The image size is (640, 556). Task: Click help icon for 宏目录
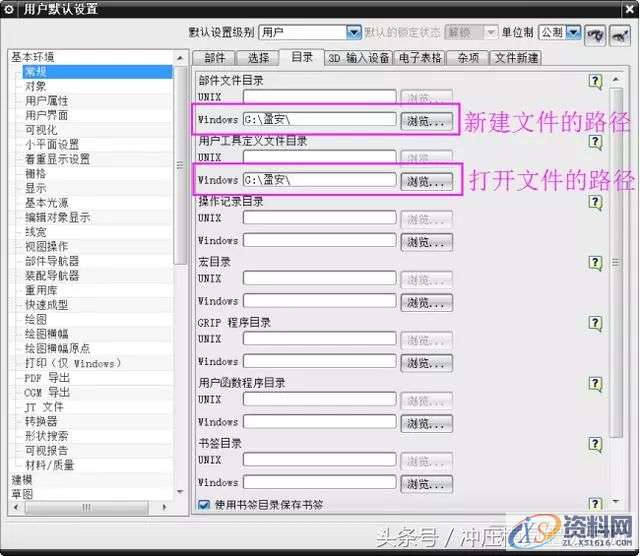coord(595,263)
